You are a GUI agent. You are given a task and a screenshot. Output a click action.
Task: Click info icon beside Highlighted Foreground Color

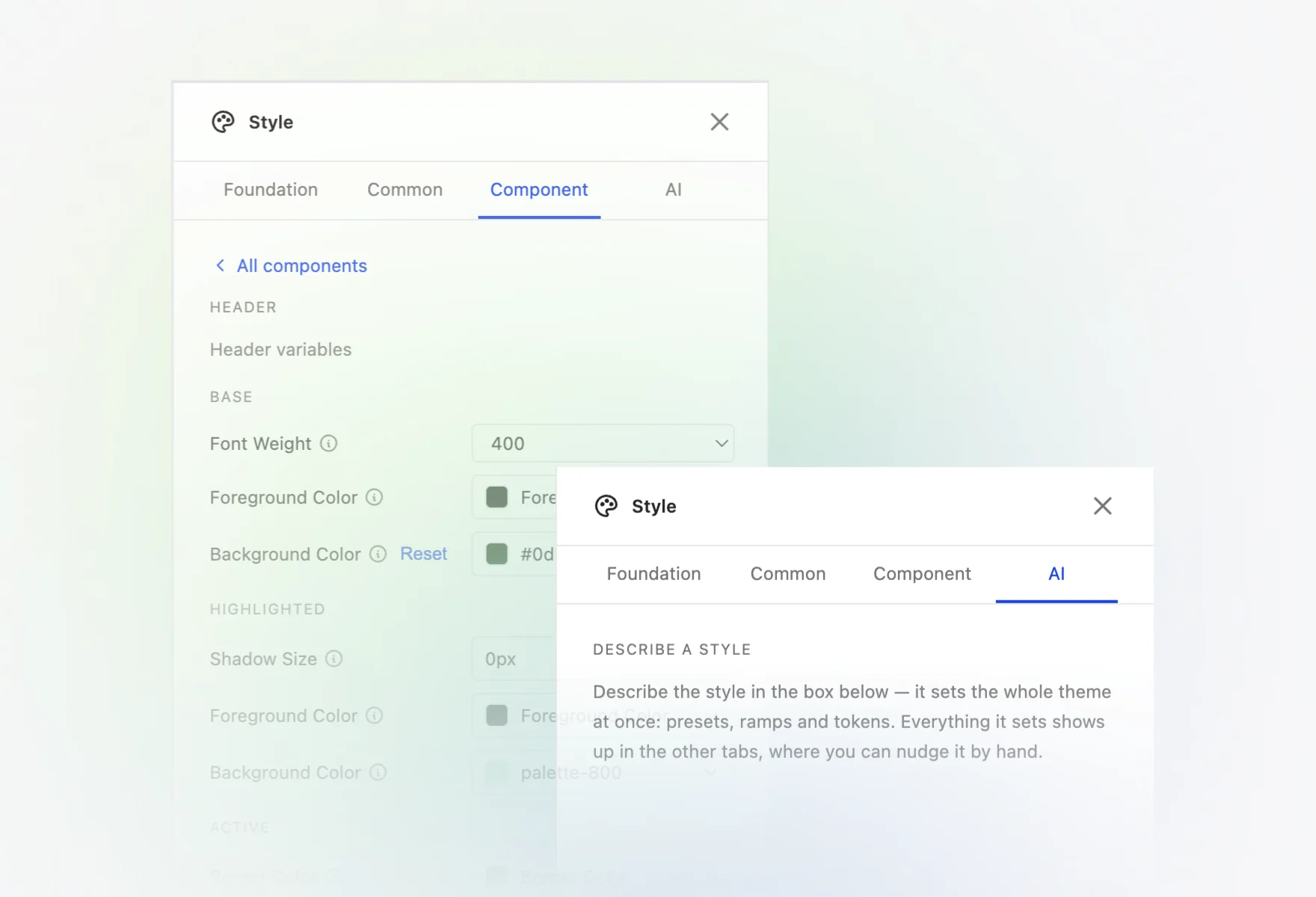tap(375, 715)
